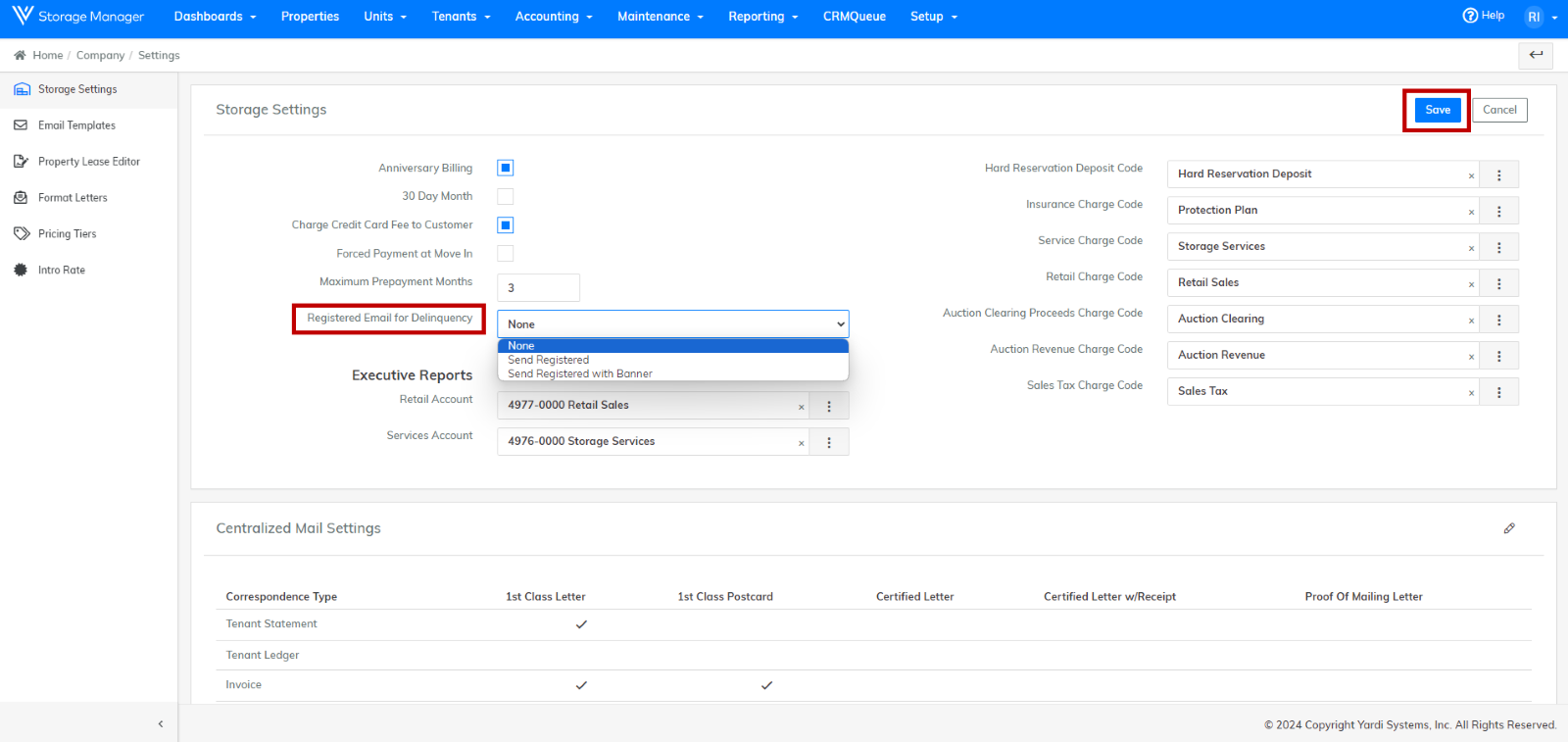This screenshot has height=742, width=1568.
Task: Click the back arrow button
Action: tap(1536, 55)
